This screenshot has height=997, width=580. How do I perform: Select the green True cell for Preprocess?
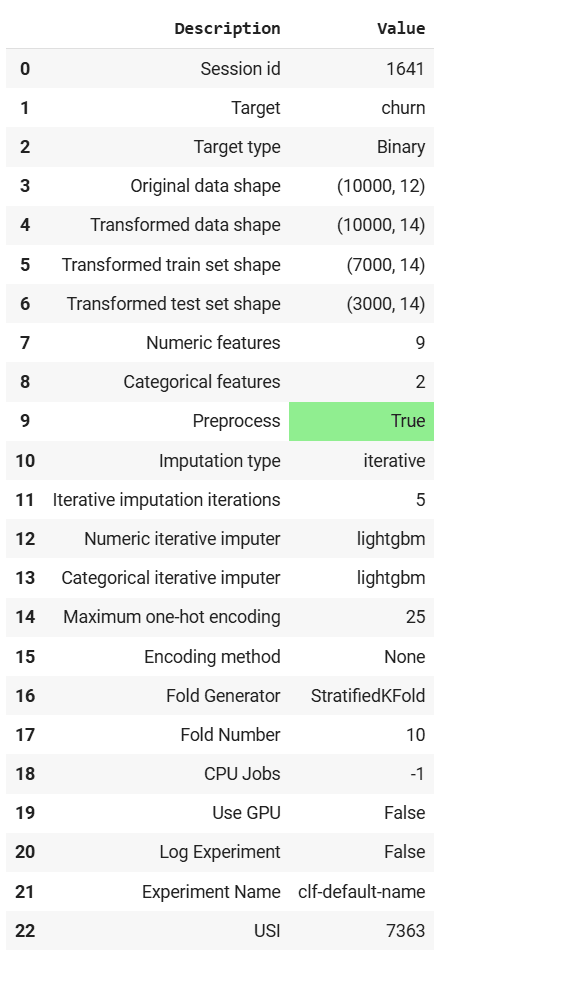pos(361,421)
